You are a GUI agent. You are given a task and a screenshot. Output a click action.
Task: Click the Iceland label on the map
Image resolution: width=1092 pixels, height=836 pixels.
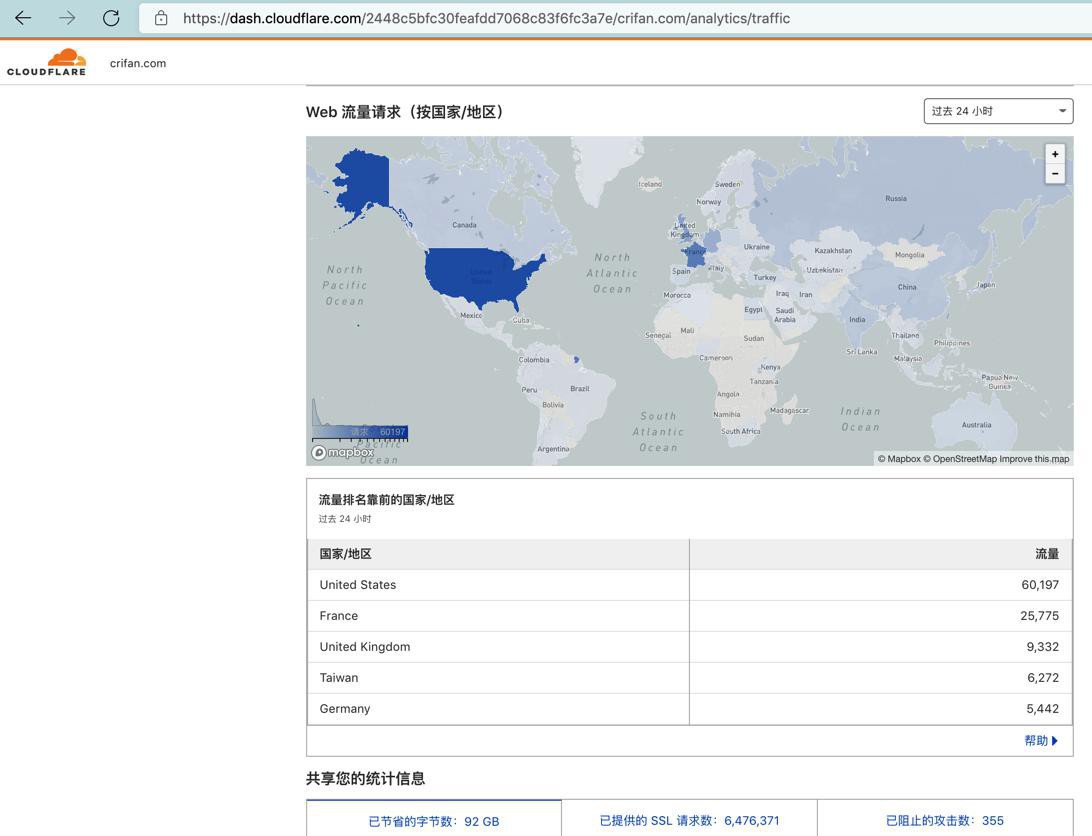[x=650, y=185]
